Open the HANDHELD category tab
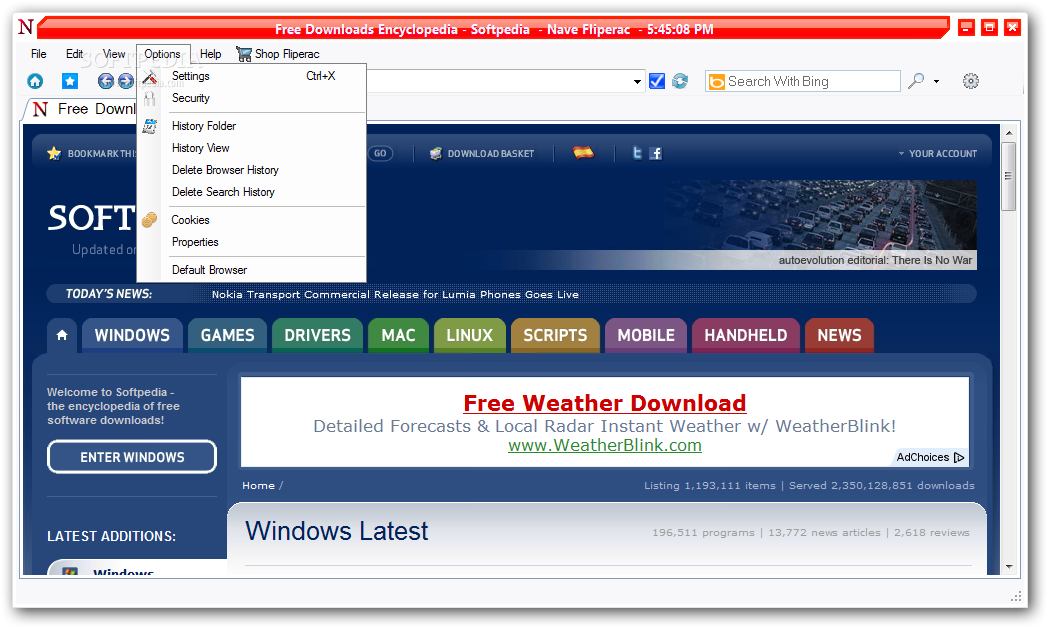This screenshot has height=628, width=1048. [746, 335]
